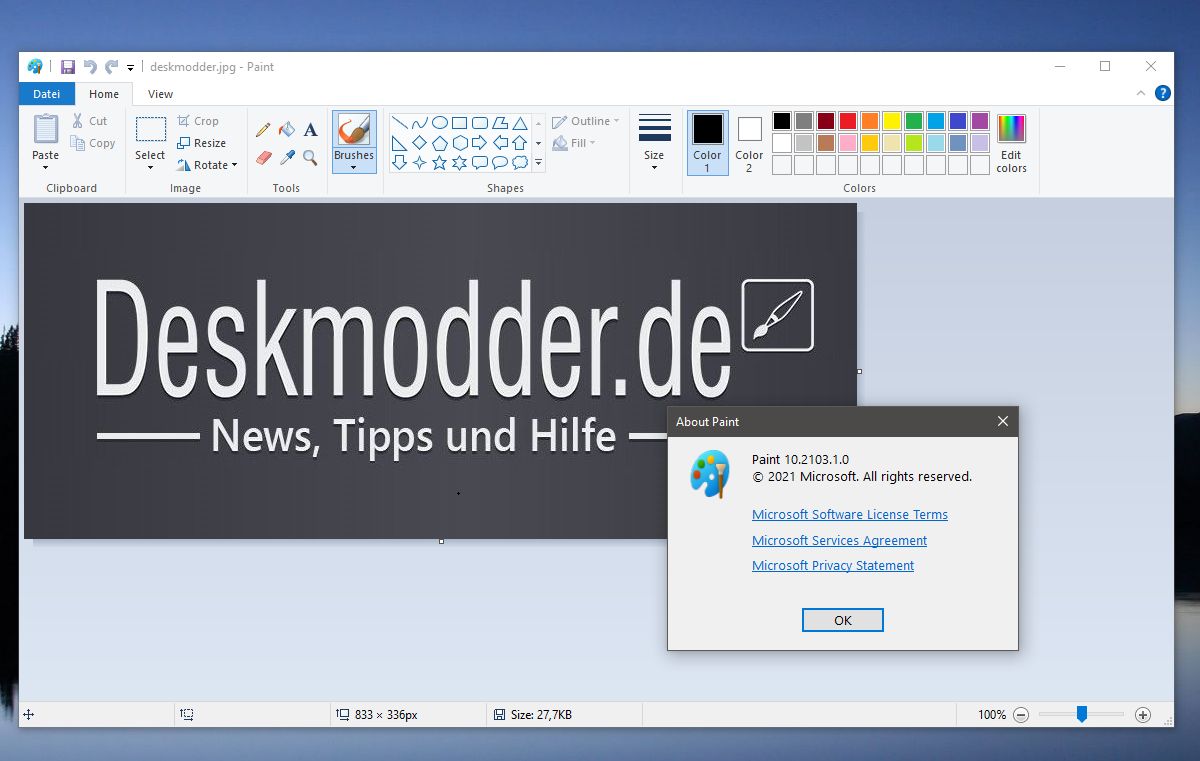1200x761 pixels.
Task: Click the bottom canvas resize handle
Action: click(x=441, y=541)
